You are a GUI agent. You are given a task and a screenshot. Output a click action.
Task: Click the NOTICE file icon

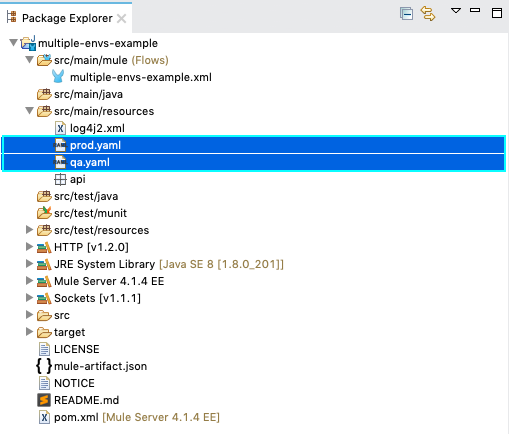(44, 383)
